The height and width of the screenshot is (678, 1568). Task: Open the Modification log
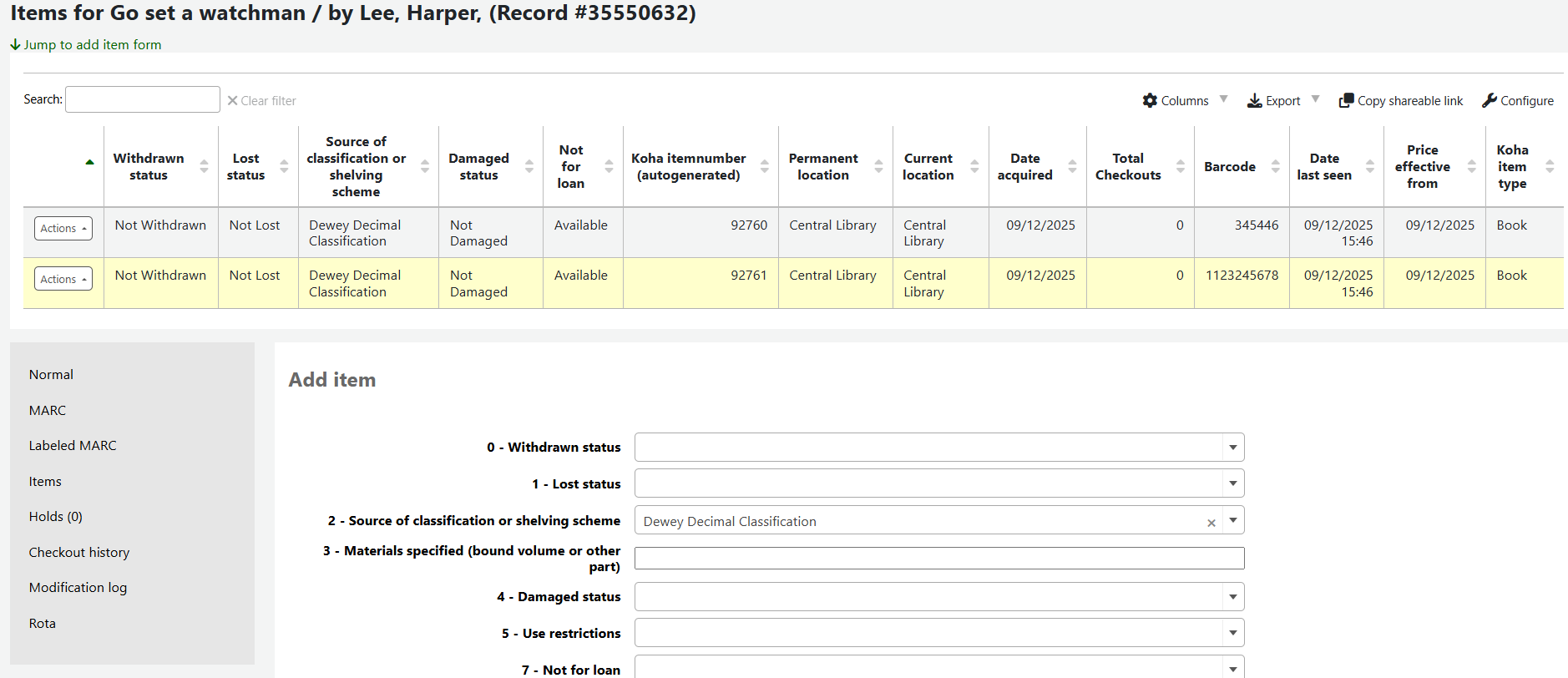pyautogui.click(x=78, y=587)
